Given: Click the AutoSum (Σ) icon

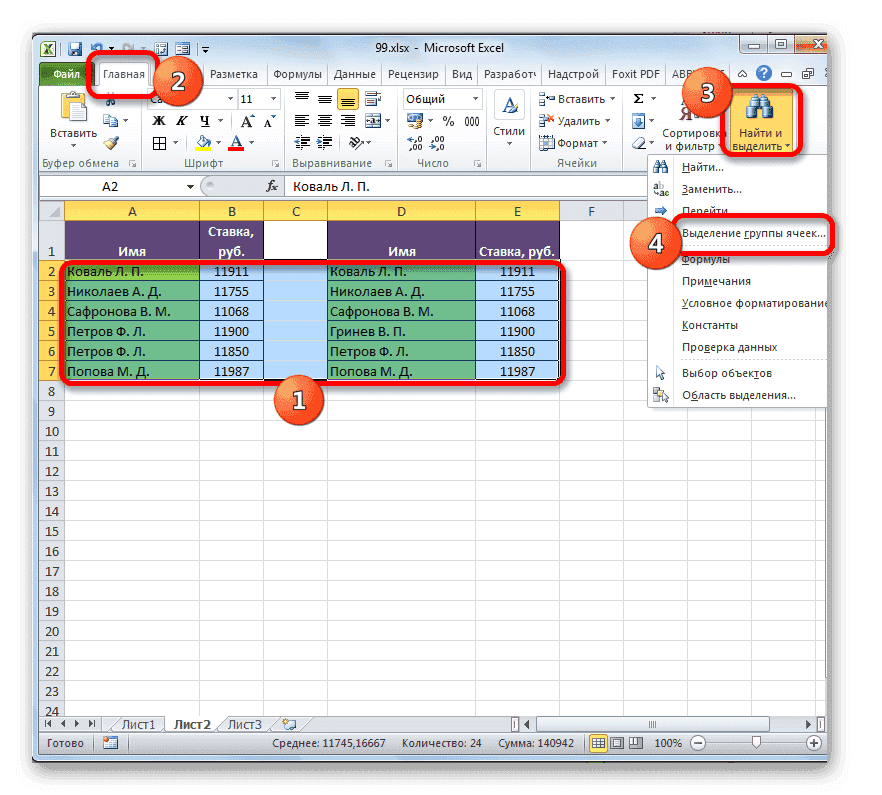Looking at the screenshot, I should click(x=638, y=99).
